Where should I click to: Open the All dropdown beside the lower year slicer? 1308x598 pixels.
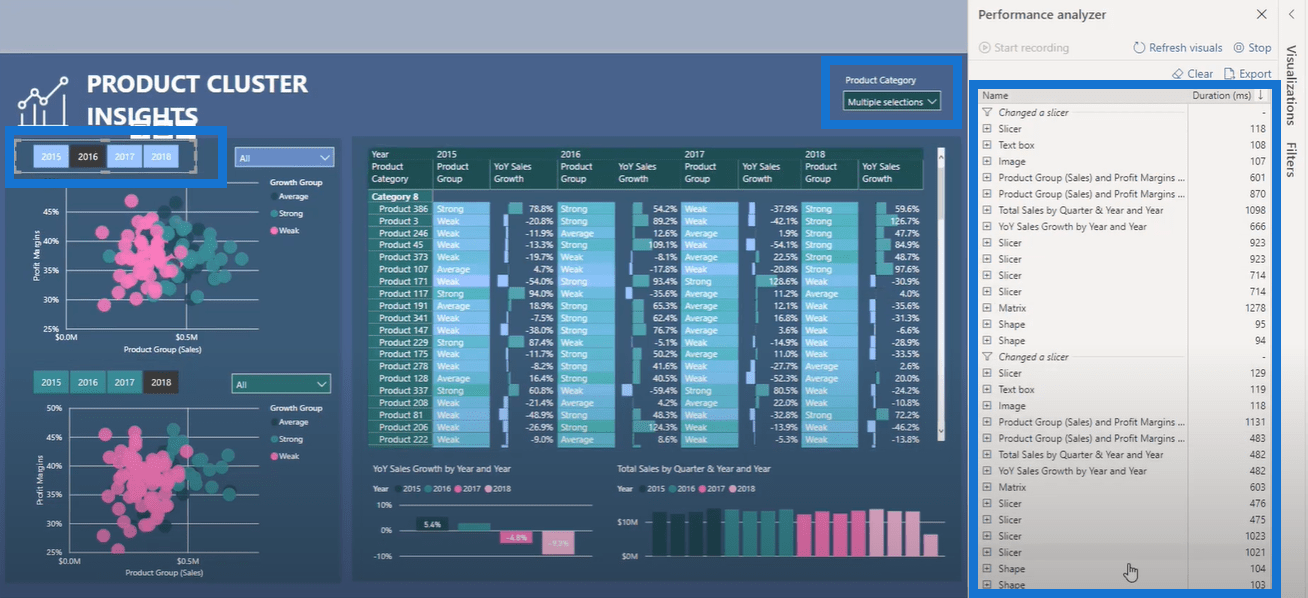click(281, 384)
